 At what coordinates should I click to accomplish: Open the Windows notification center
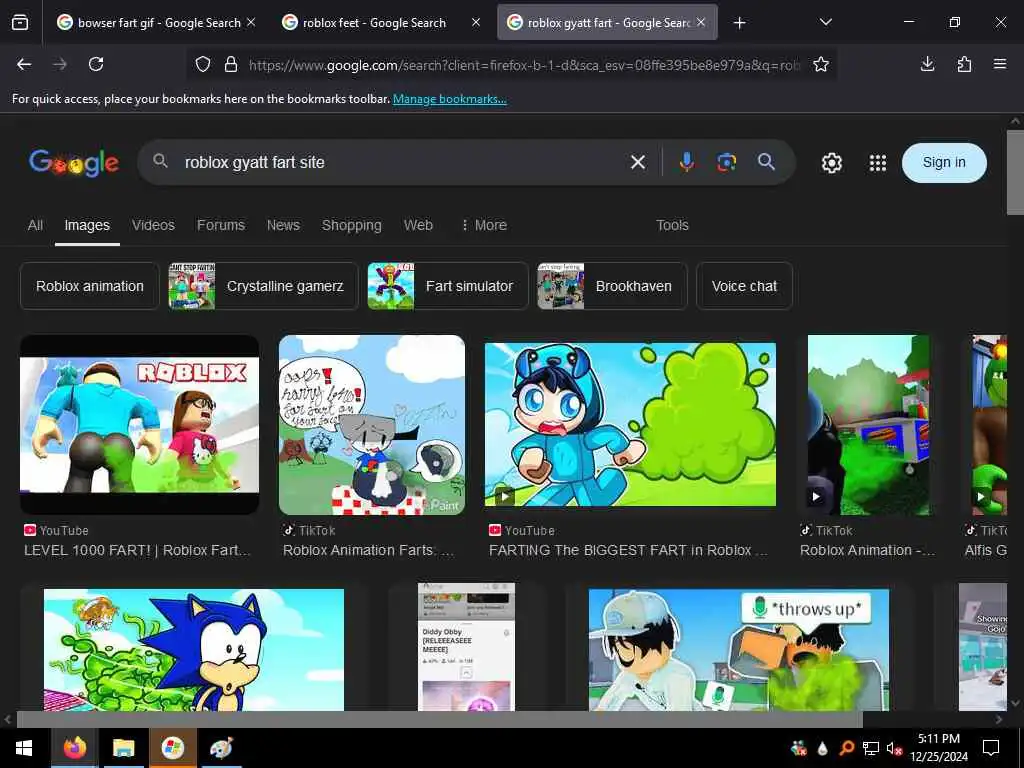point(991,748)
